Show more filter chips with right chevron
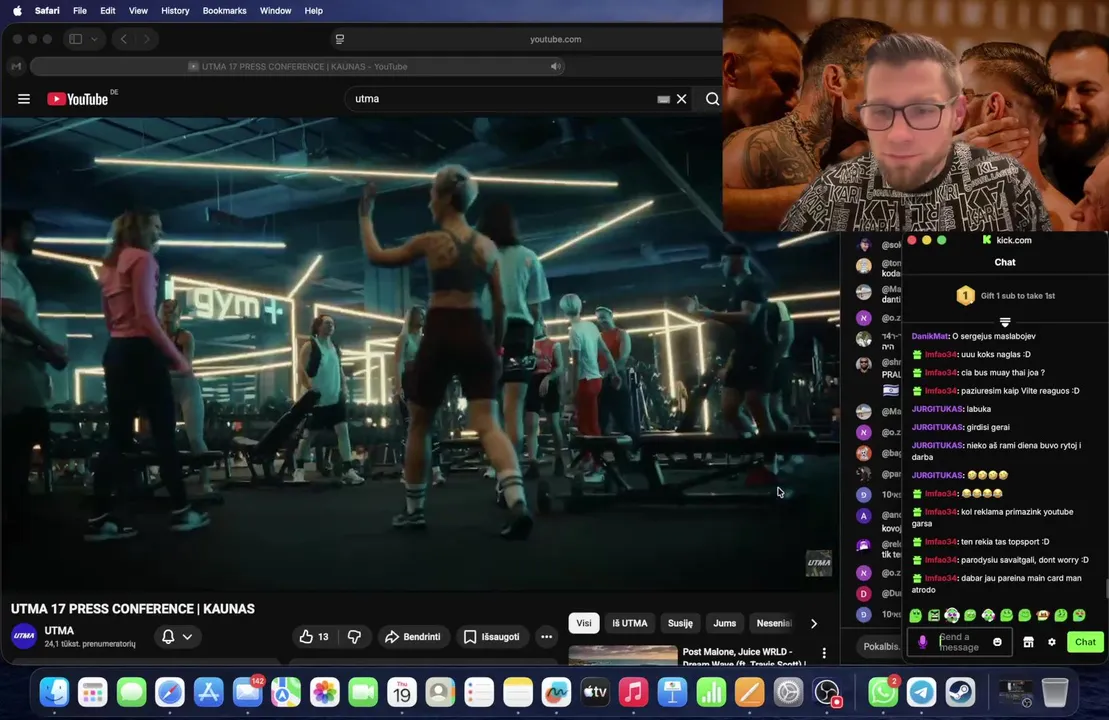This screenshot has height=720, width=1109. tap(813, 623)
